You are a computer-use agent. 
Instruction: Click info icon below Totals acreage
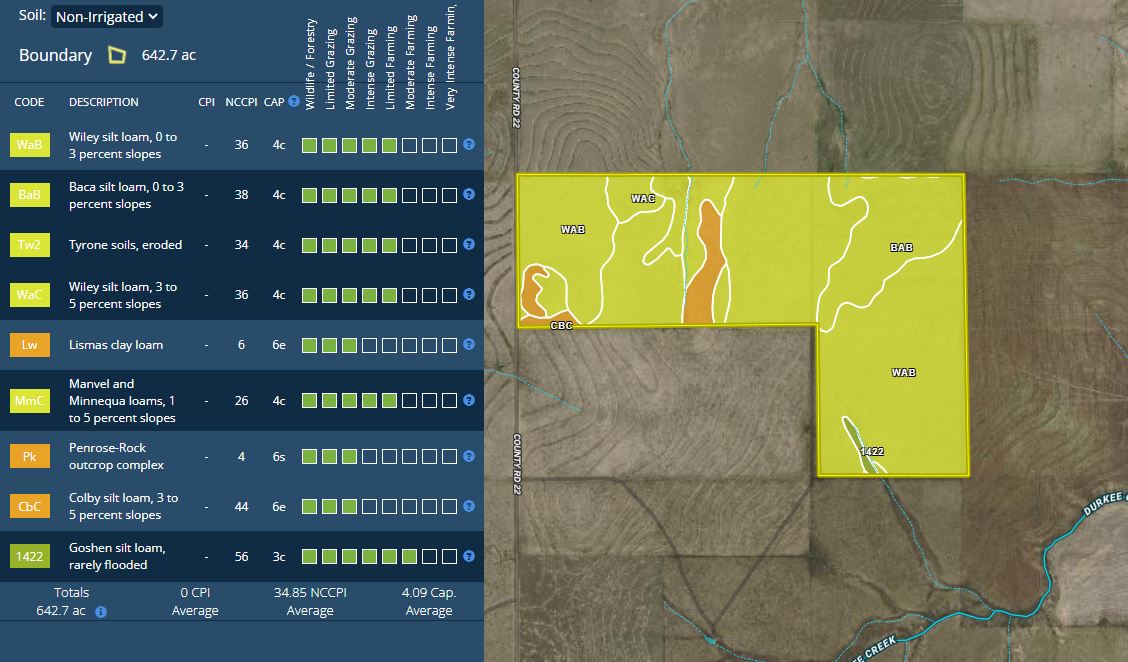(101, 611)
